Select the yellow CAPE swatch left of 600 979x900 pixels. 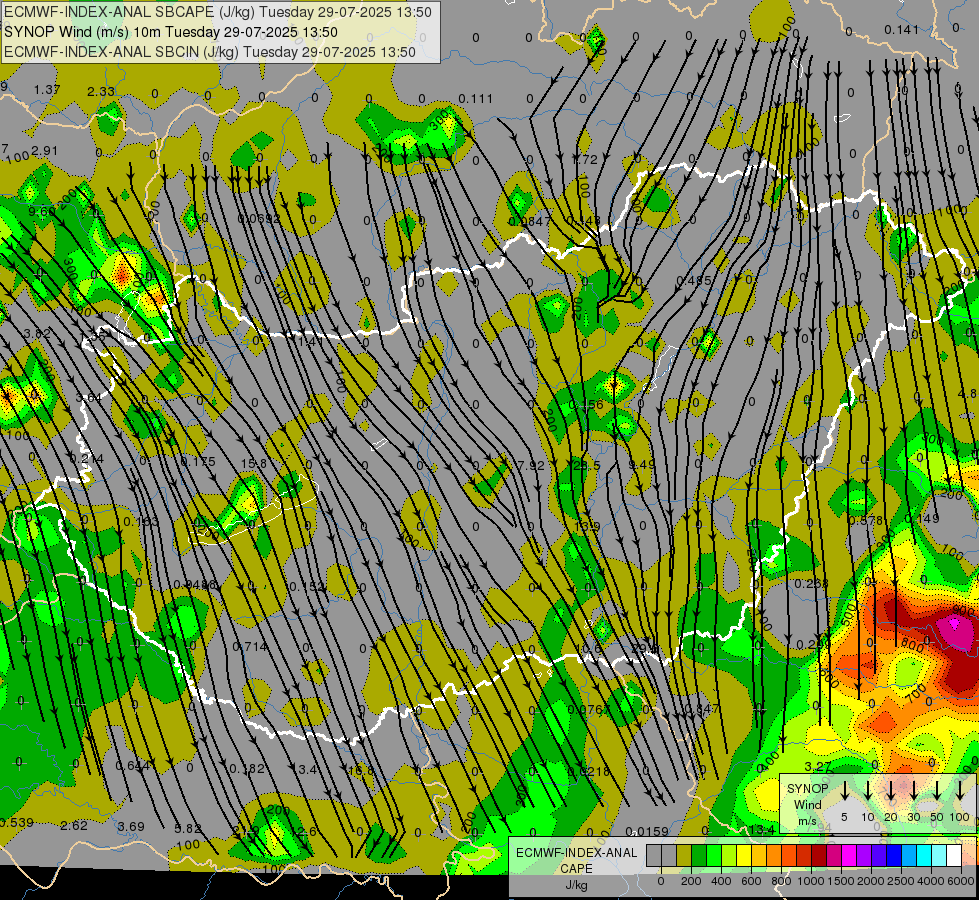(x=744, y=856)
